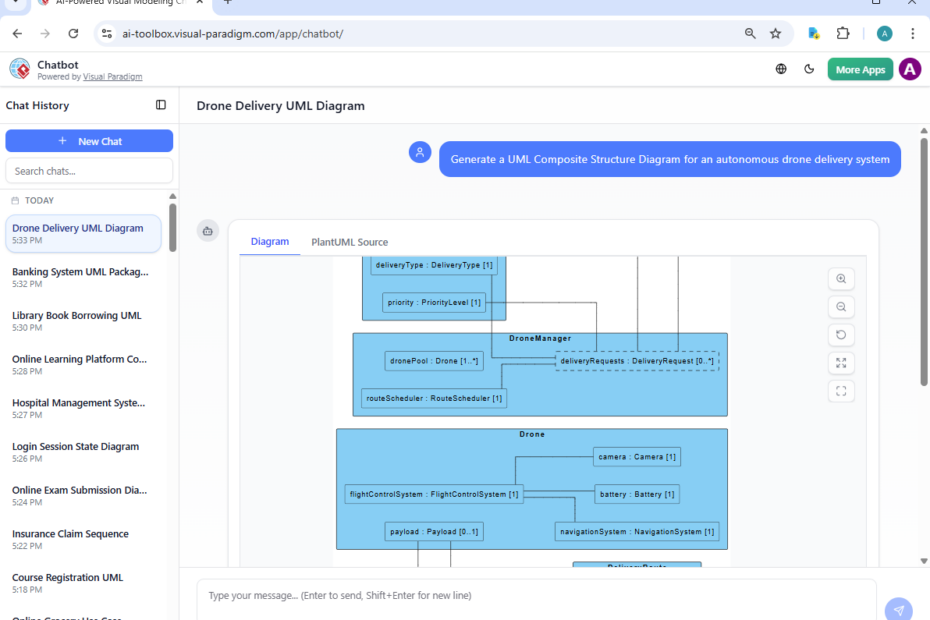Switch to the PlantUML Source tab
This screenshot has height=620, width=930.
349,241
